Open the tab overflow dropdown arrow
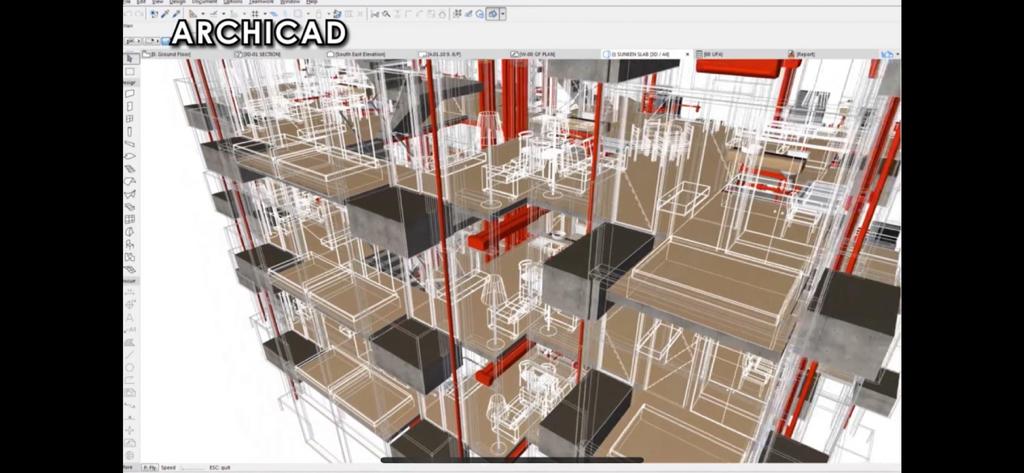The width and height of the screenshot is (1024, 473). [x=897, y=54]
